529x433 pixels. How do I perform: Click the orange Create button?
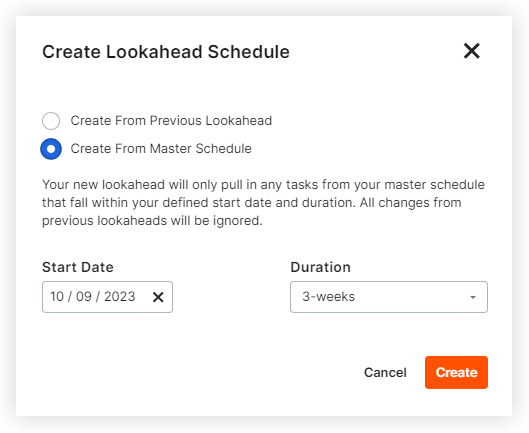(x=456, y=373)
